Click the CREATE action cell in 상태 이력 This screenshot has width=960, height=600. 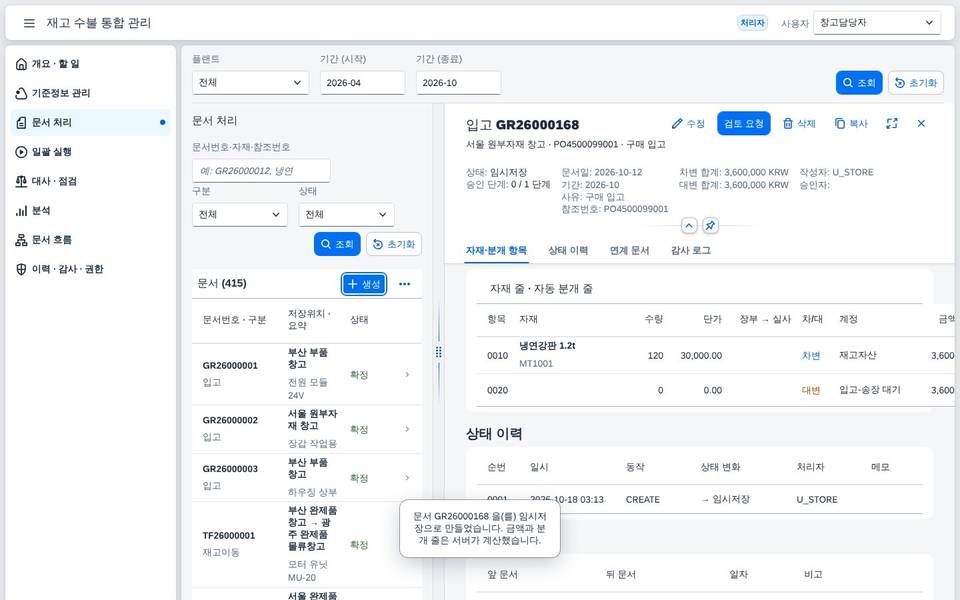pos(643,500)
